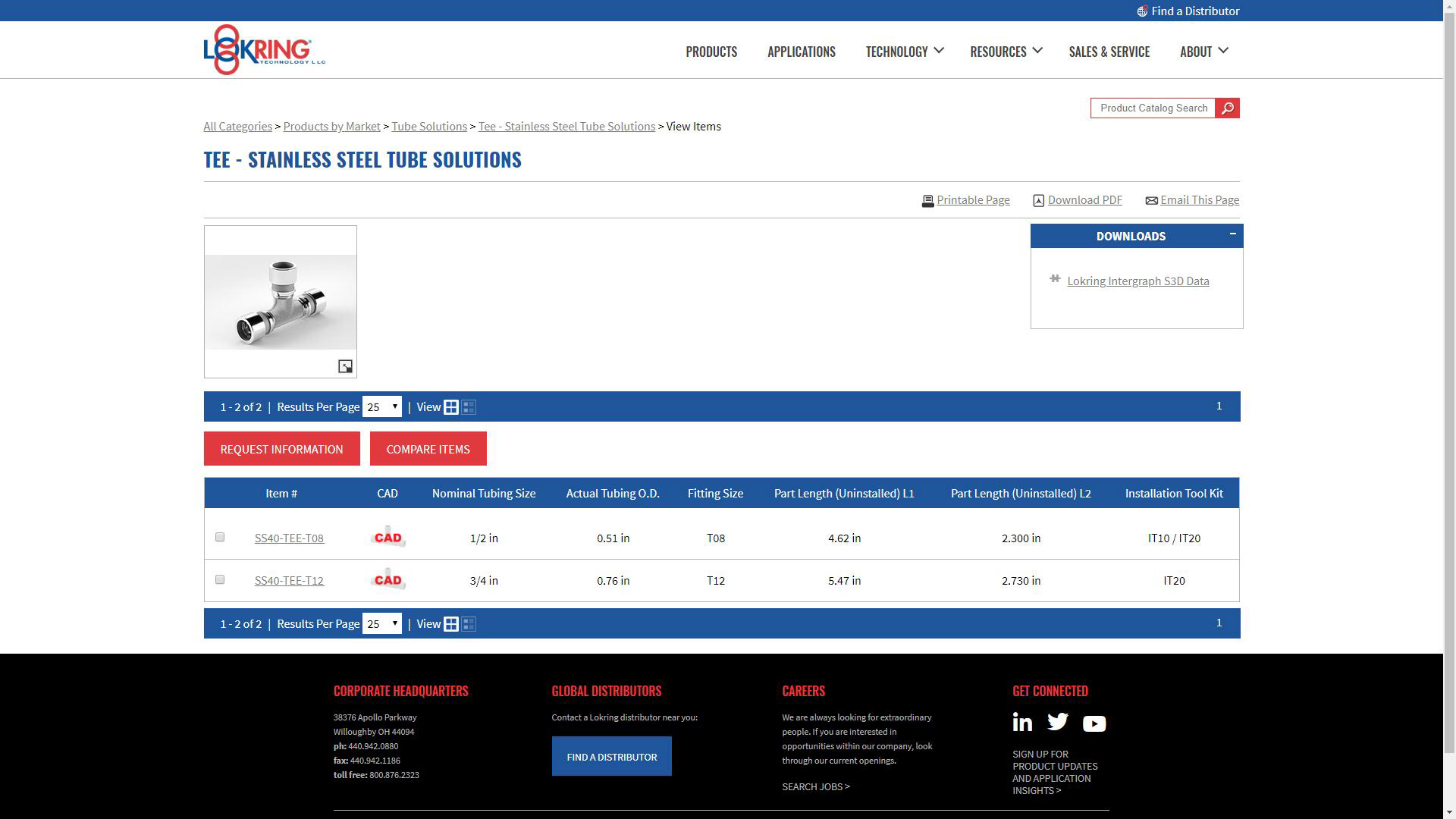Click the search magnifier icon button
This screenshot has height=819, width=1456.
click(1227, 108)
